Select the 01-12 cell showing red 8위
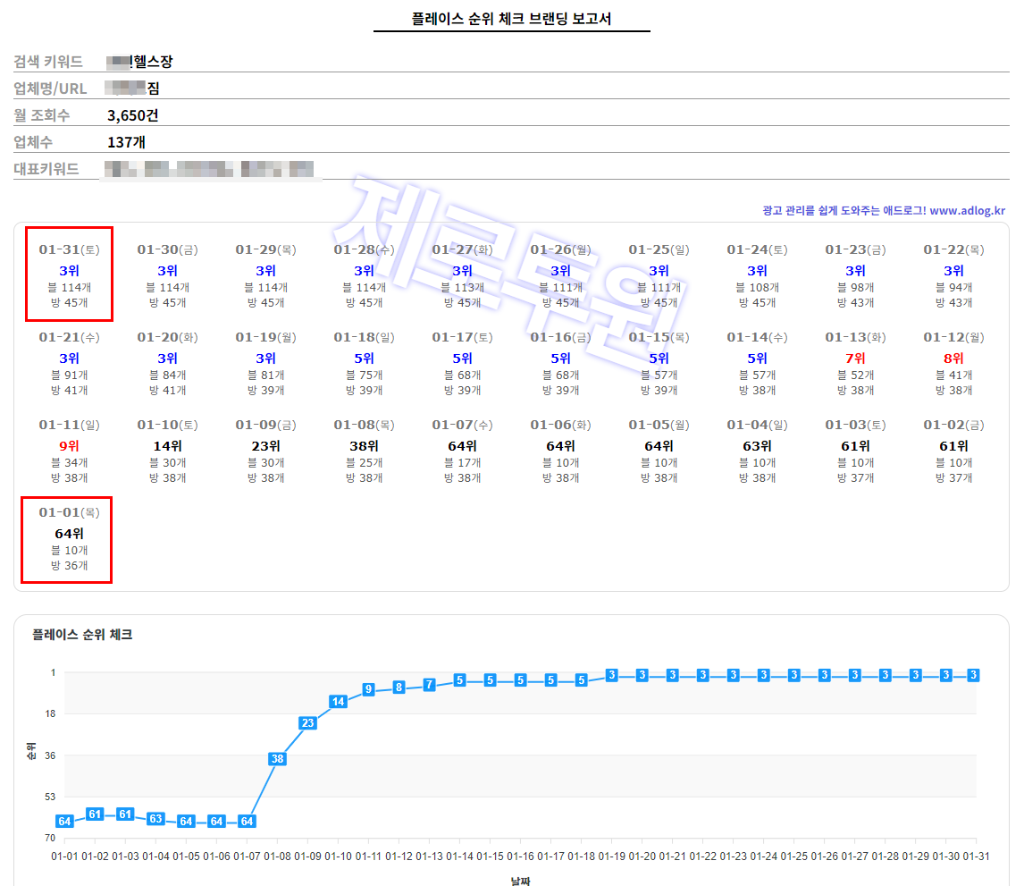The image size is (1024, 886). tap(954, 356)
